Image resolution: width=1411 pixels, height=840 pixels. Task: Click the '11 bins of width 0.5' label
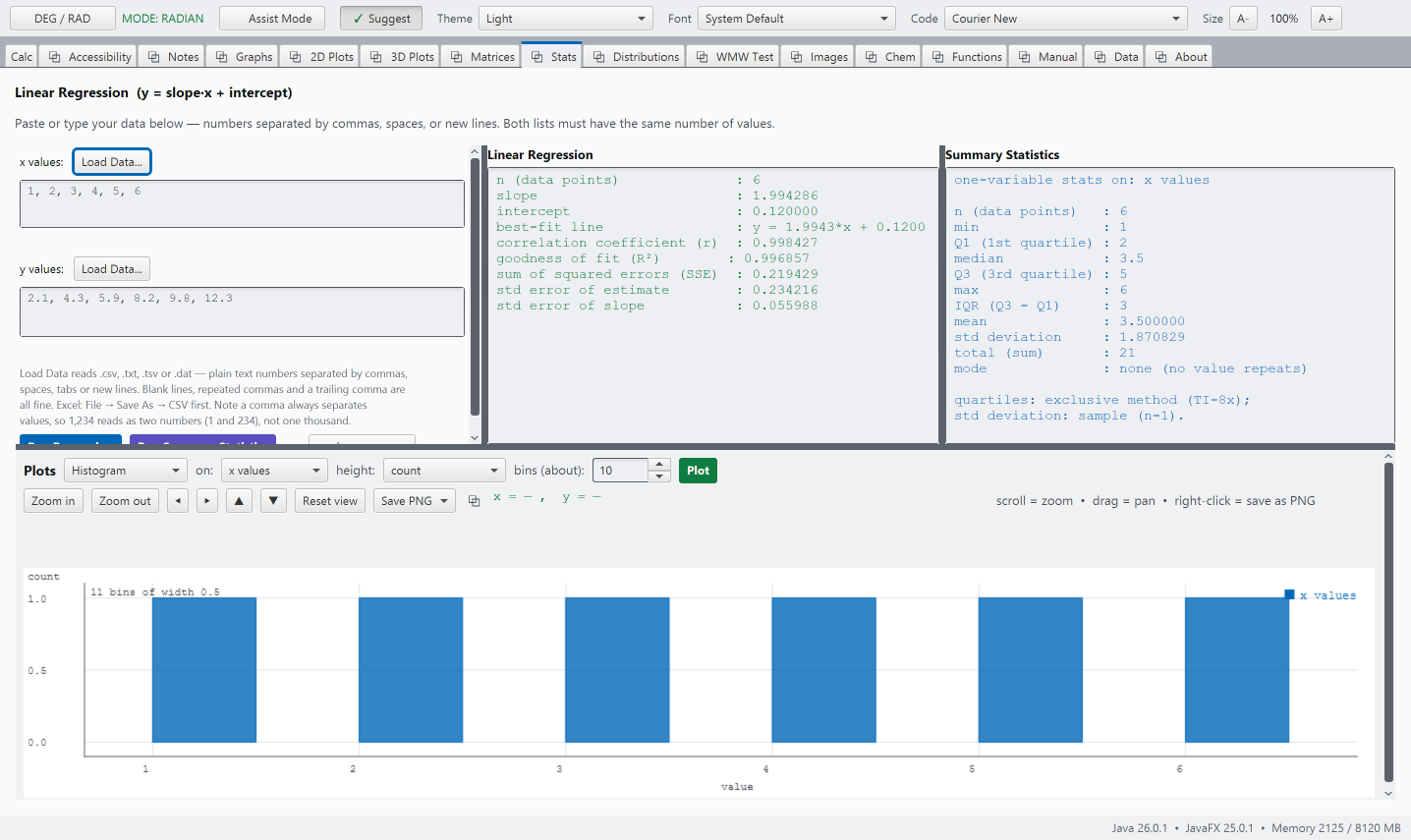pos(155,592)
